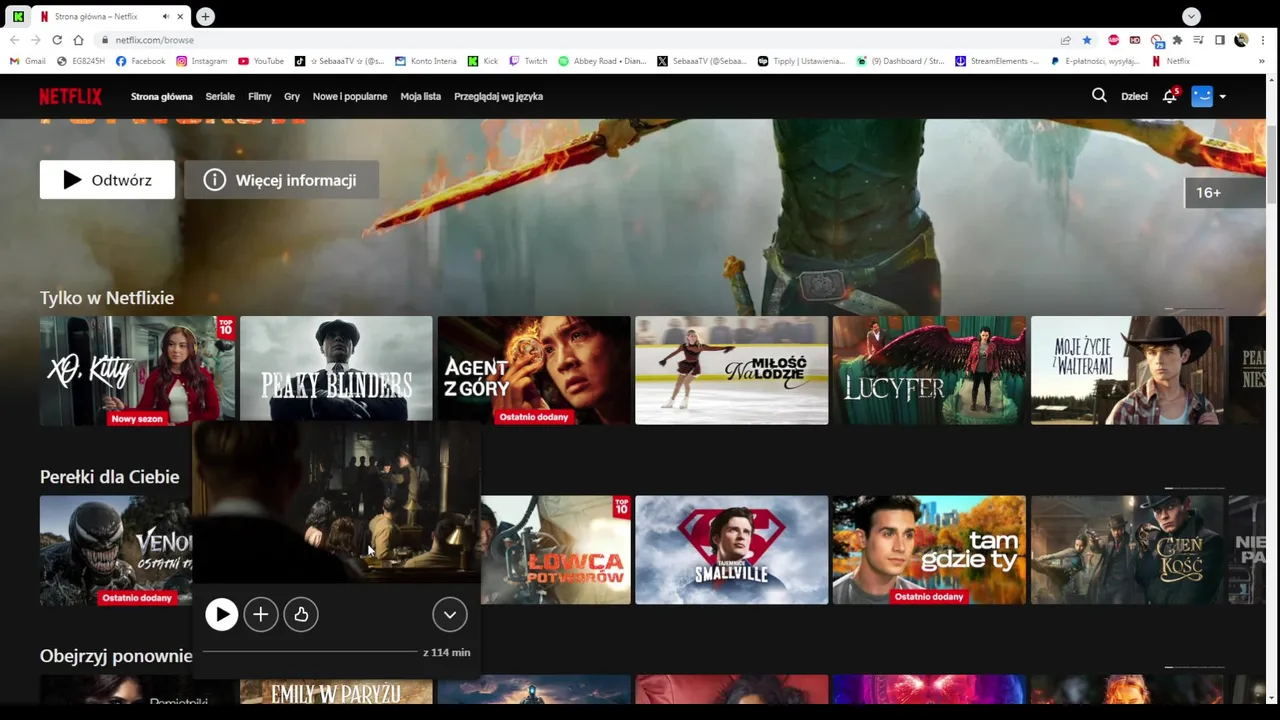Go back with browser back arrow
This screenshot has width=1280, height=720.
[x=14, y=40]
